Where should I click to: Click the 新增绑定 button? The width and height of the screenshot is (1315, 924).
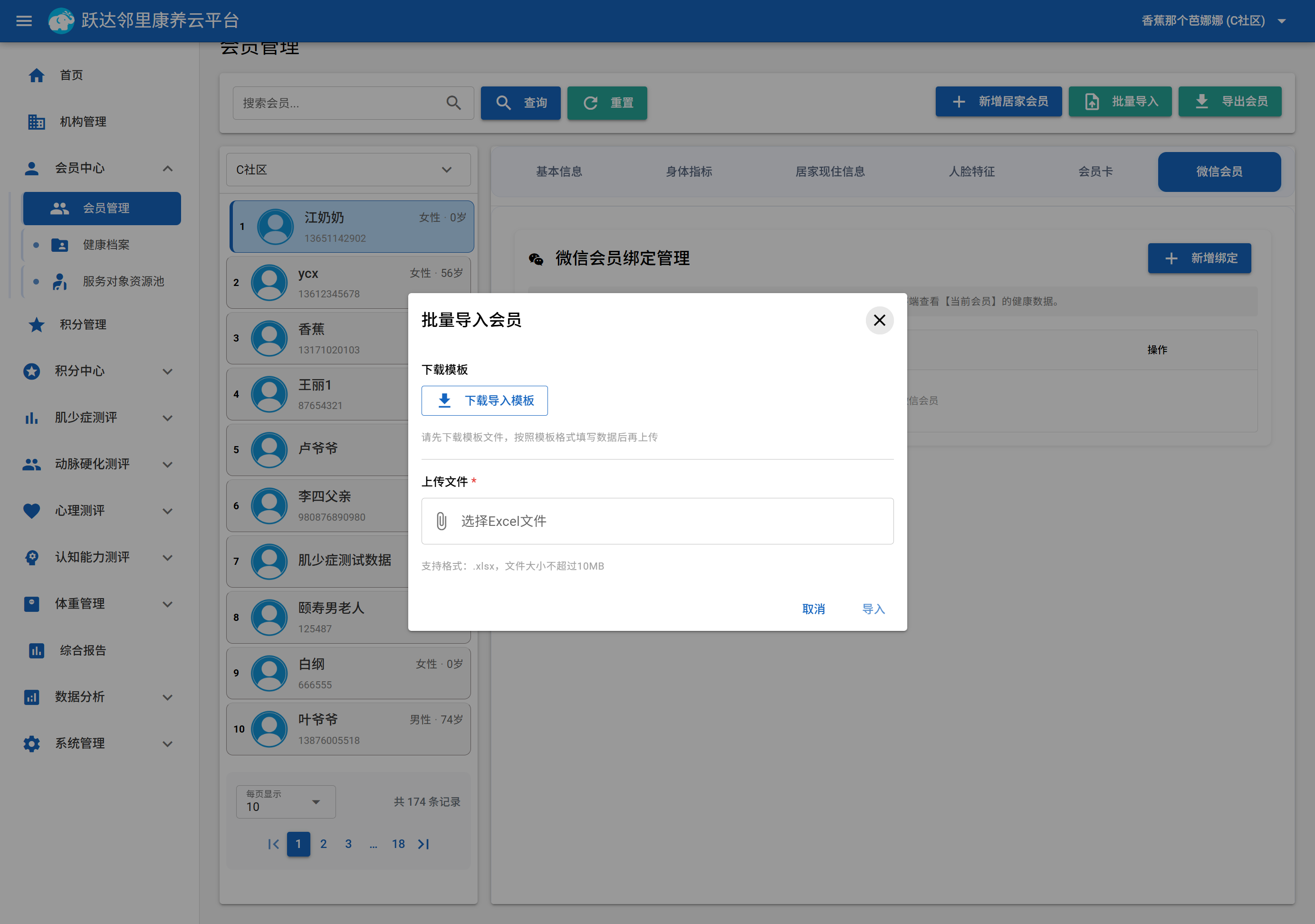(1200, 258)
